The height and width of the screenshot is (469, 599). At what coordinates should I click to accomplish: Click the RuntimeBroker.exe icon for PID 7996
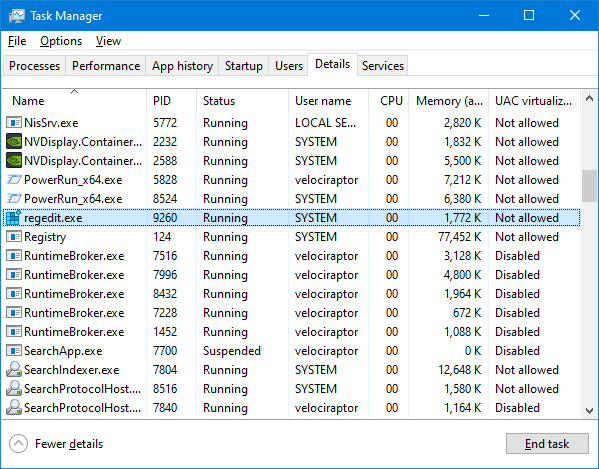14,275
